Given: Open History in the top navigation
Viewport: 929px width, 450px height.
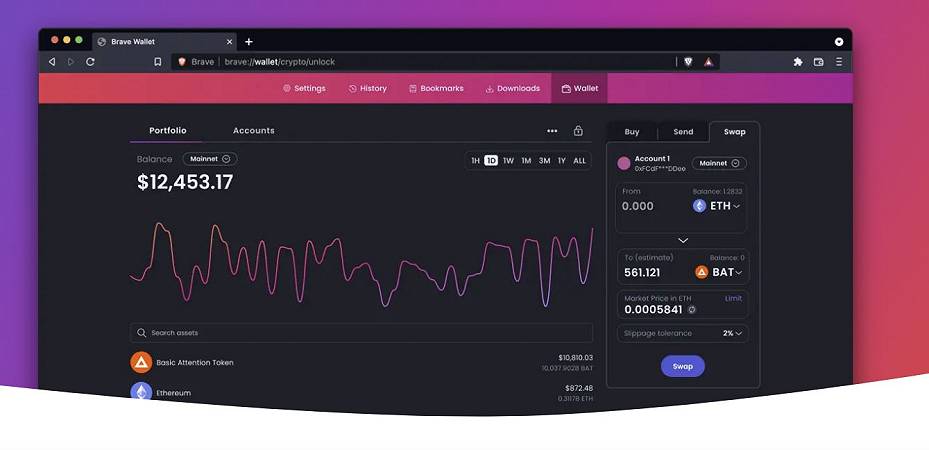Looking at the screenshot, I should click(x=367, y=88).
